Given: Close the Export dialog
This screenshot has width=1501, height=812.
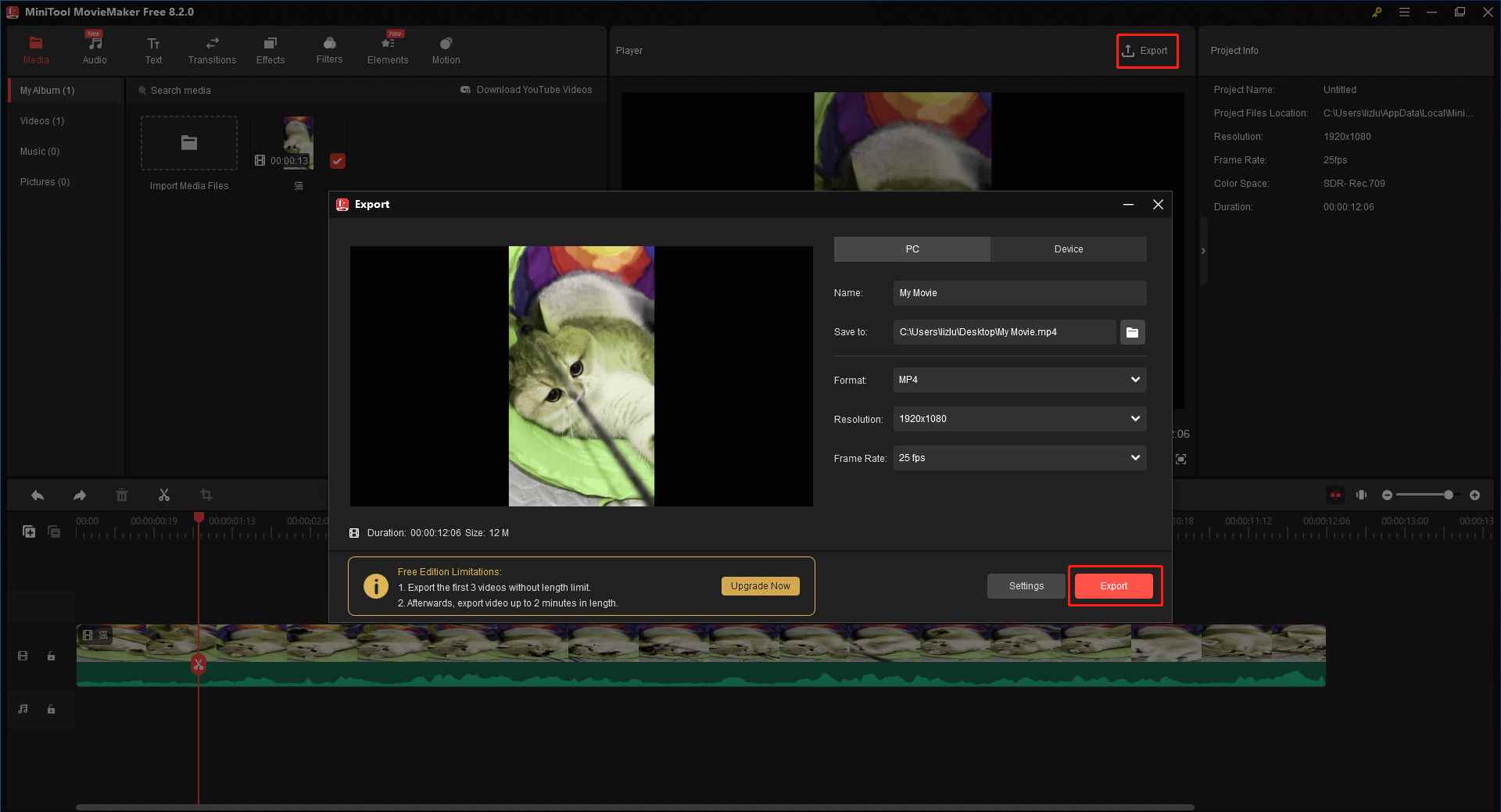Looking at the screenshot, I should pyautogui.click(x=1158, y=205).
